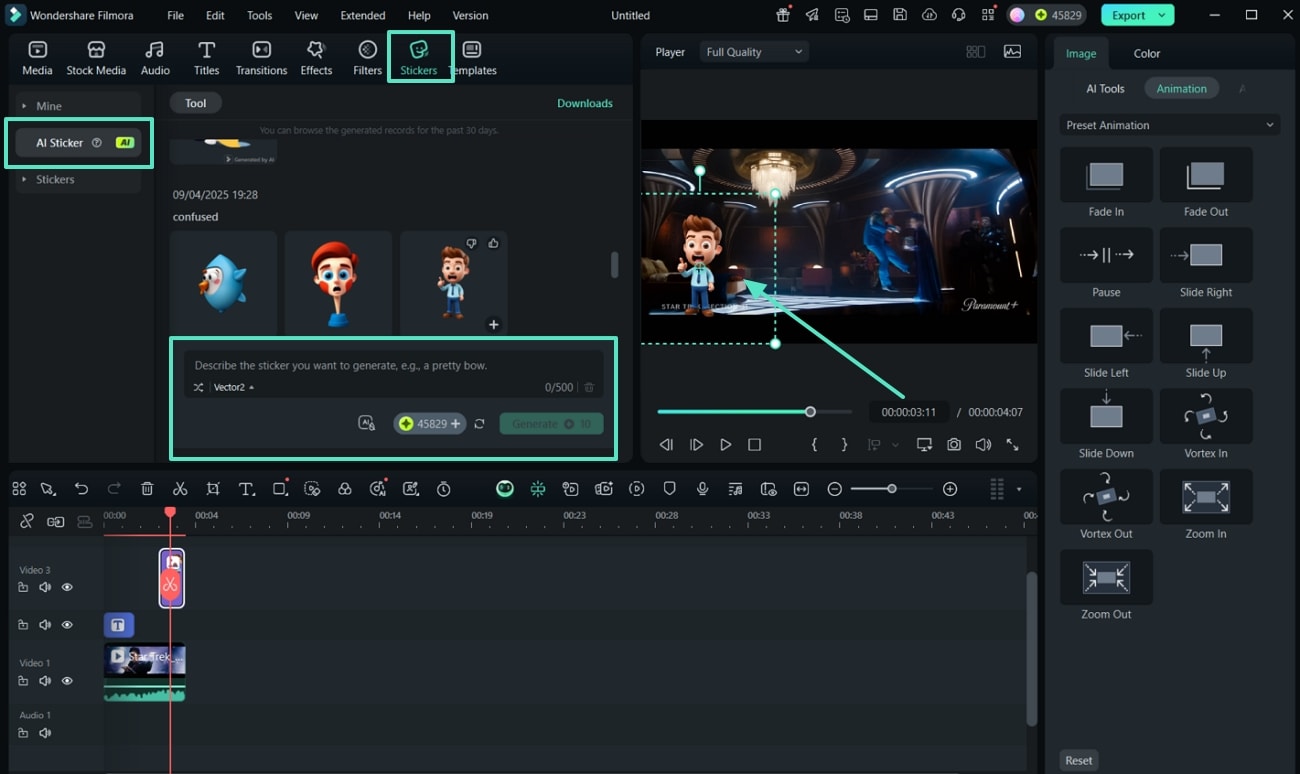Expand the Stickers category in sidebar
Viewport: 1300px width, 774px height.
coord(76,179)
